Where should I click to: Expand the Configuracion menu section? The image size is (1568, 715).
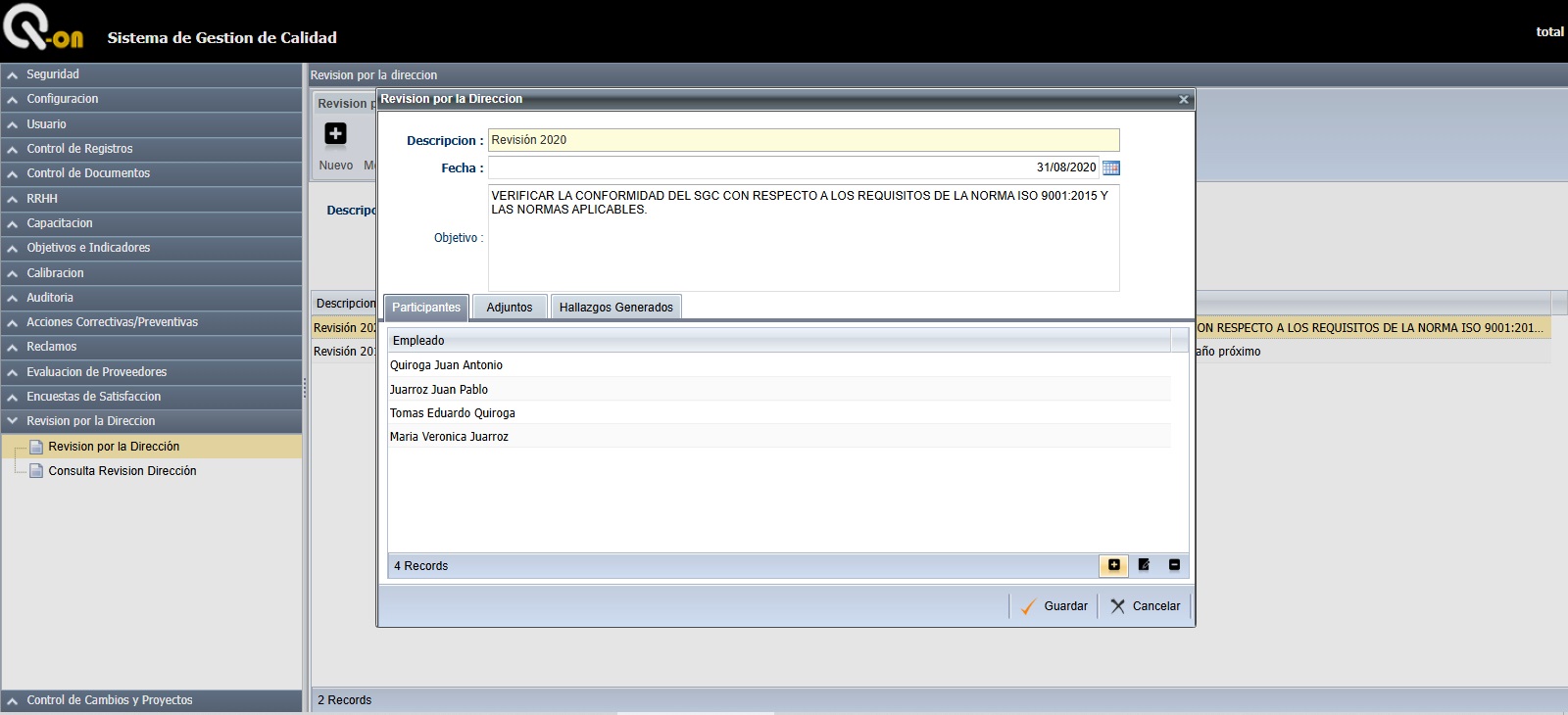152,99
